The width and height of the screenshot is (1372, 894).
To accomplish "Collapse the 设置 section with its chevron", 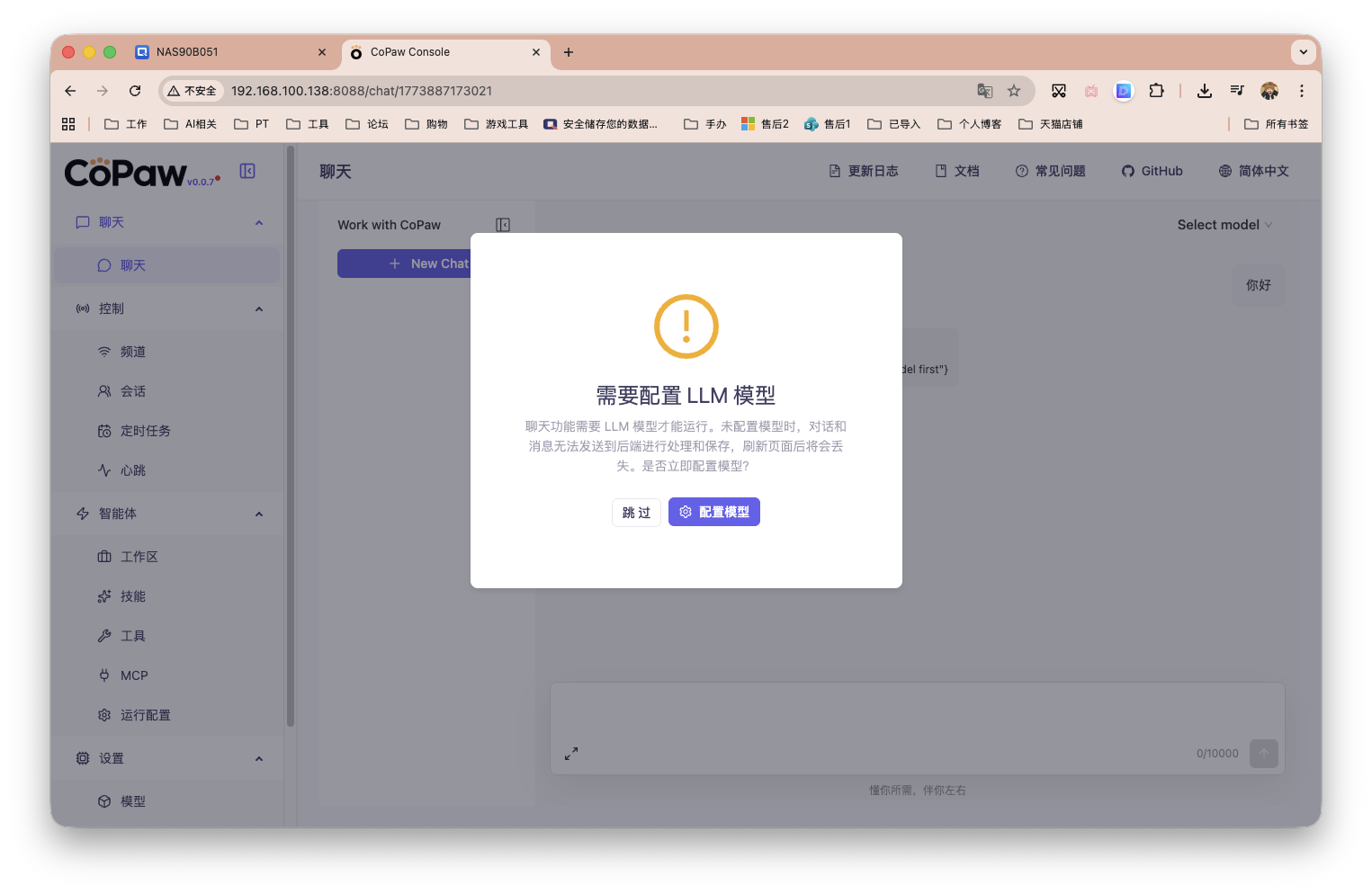I will (x=259, y=758).
